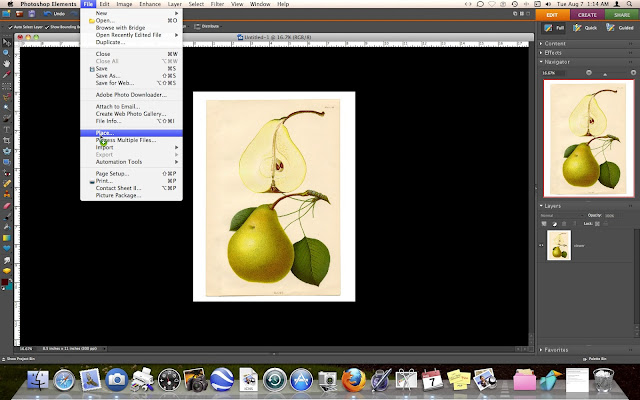Switch to the SHARE tab

point(622,15)
